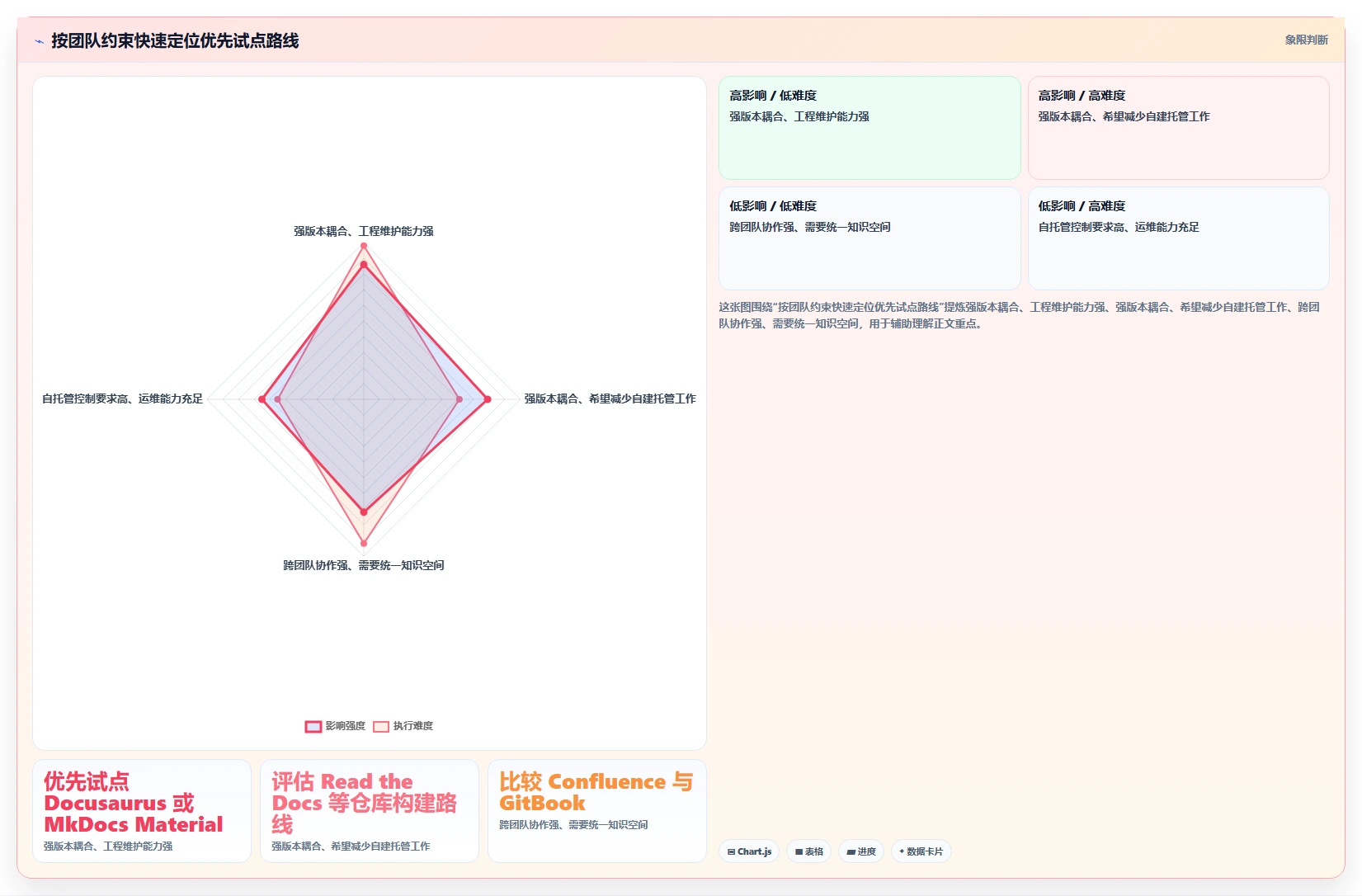The width and height of the screenshot is (1362, 896).
Task: Toggle the 执行难度 legend label
Action: 412,726
